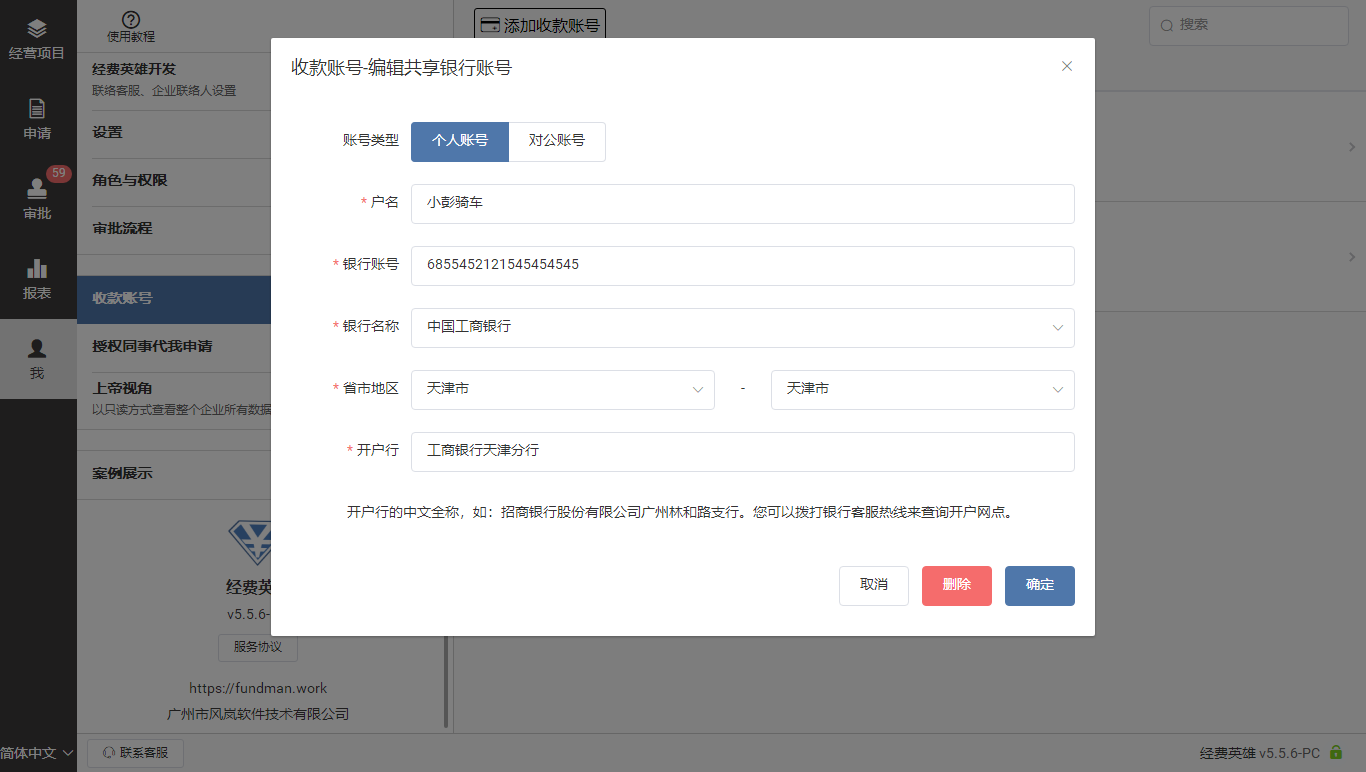Confirm with the 确定 button
Viewport: 1366px width, 772px height.
1039,585
